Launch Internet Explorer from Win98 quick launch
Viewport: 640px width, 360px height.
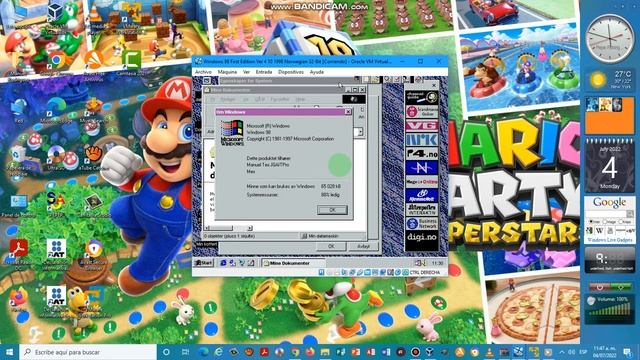click(223, 263)
